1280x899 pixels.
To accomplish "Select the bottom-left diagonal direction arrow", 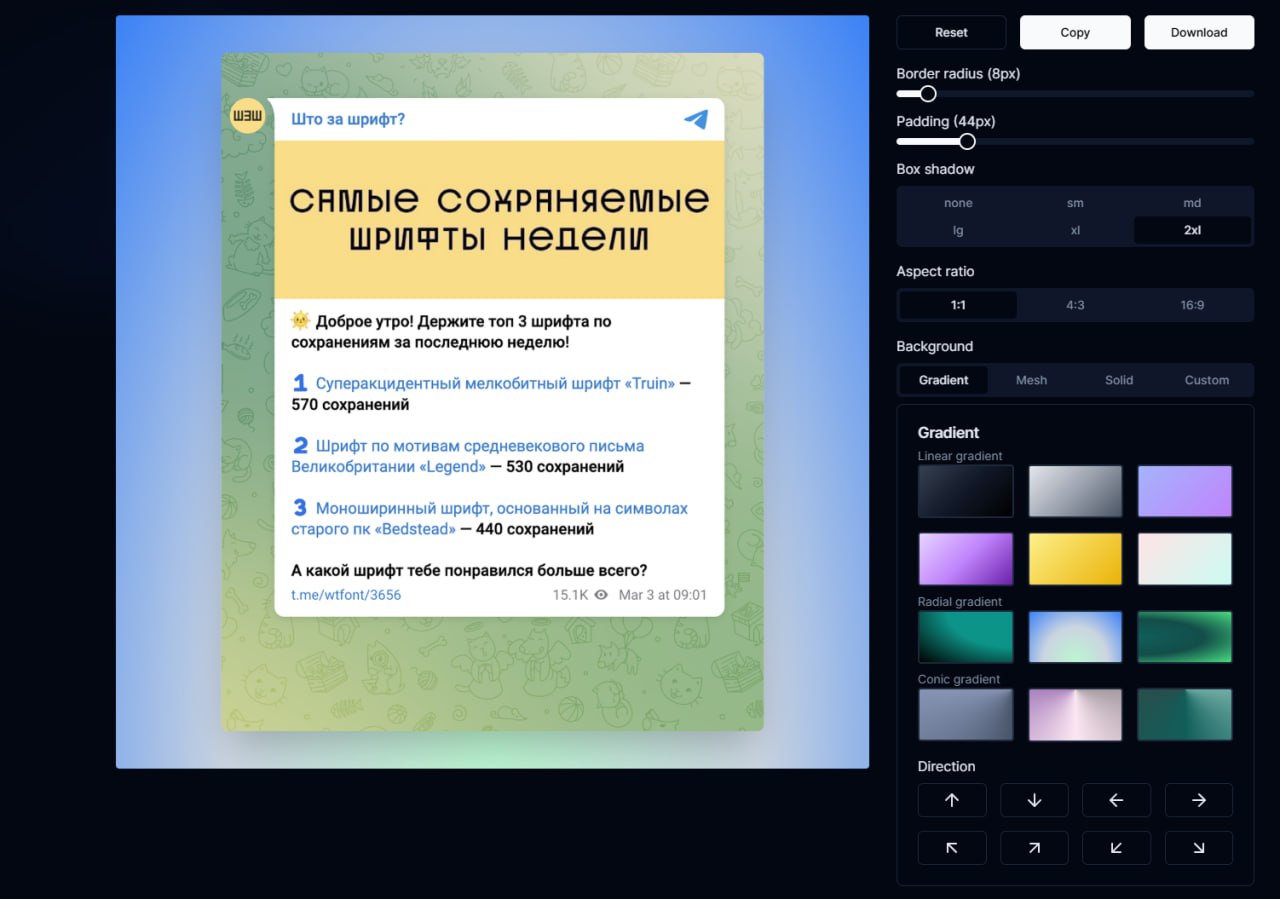I will (x=1116, y=847).
